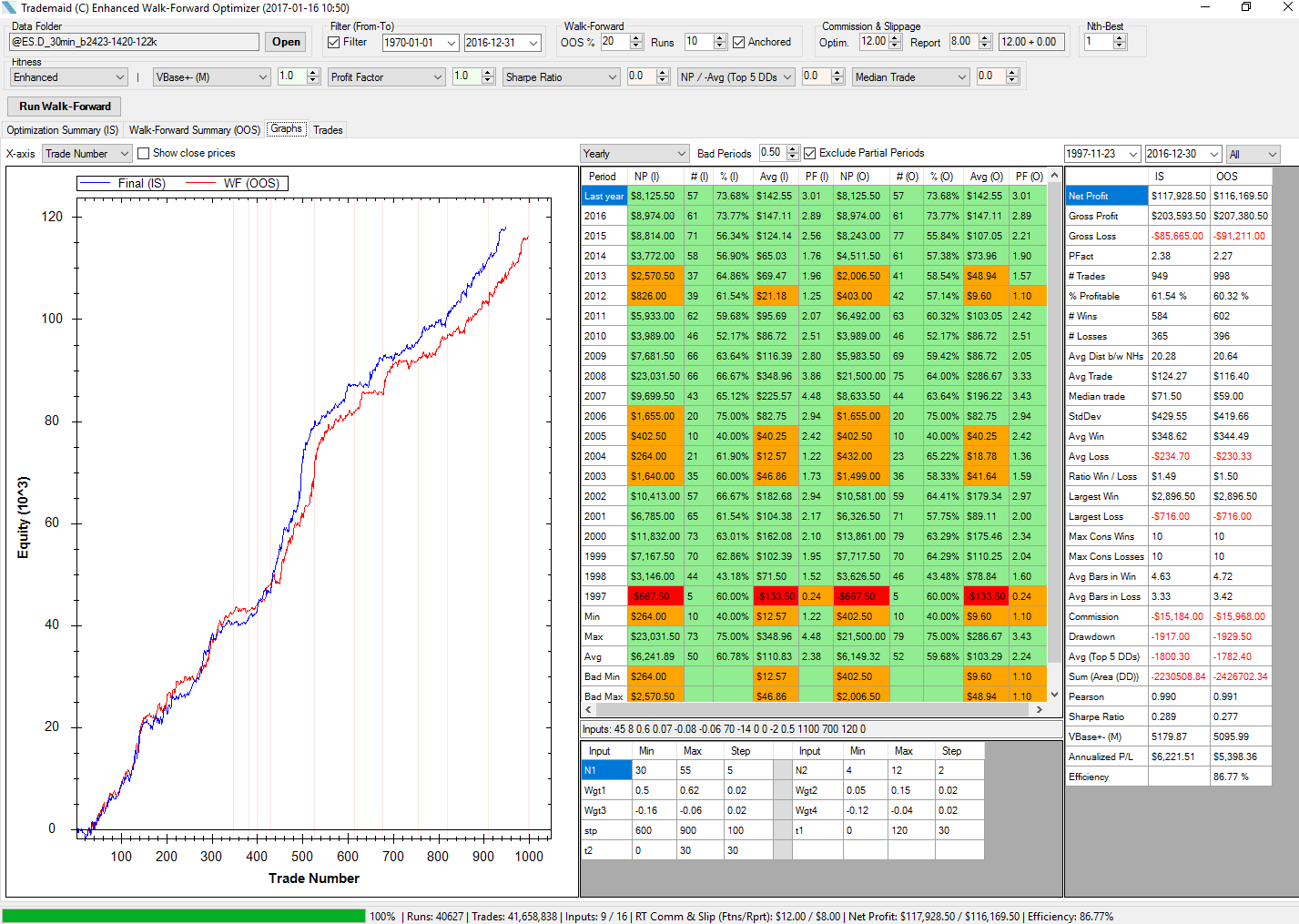Raise the Bad Periods threshold spinner

click(793, 149)
